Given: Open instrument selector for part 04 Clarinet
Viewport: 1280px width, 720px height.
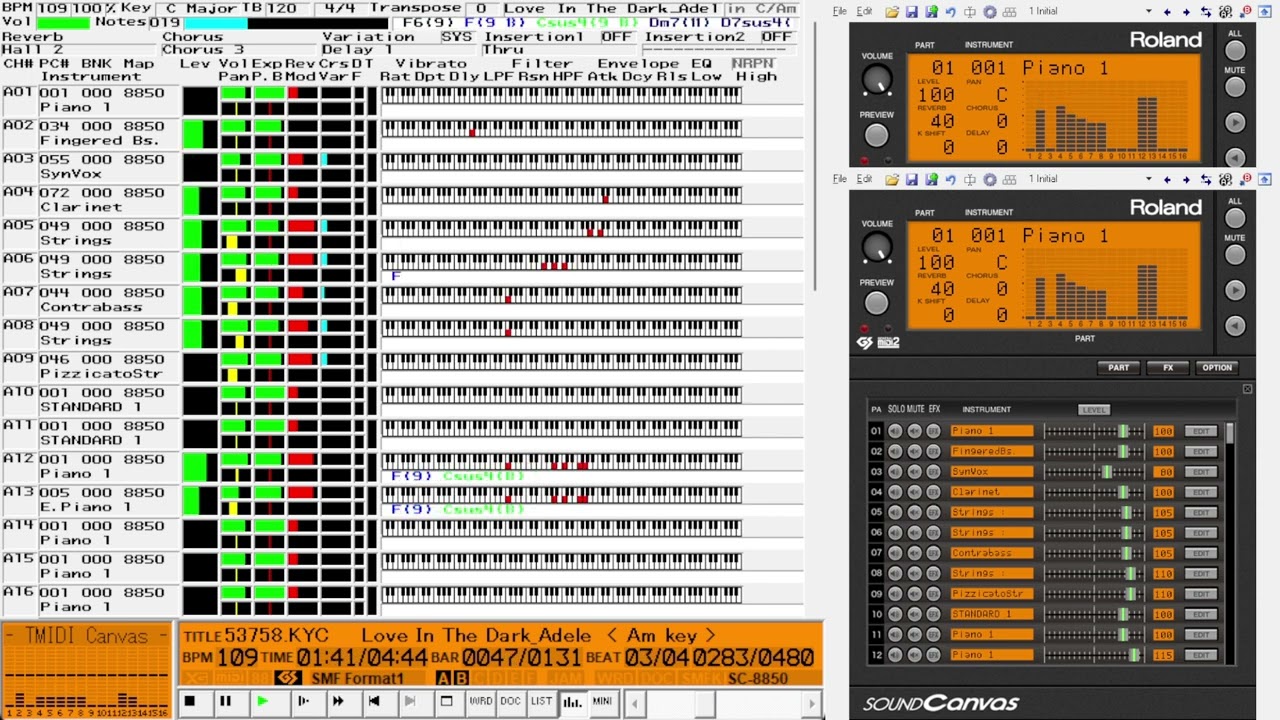Looking at the screenshot, I should point(991,492).
